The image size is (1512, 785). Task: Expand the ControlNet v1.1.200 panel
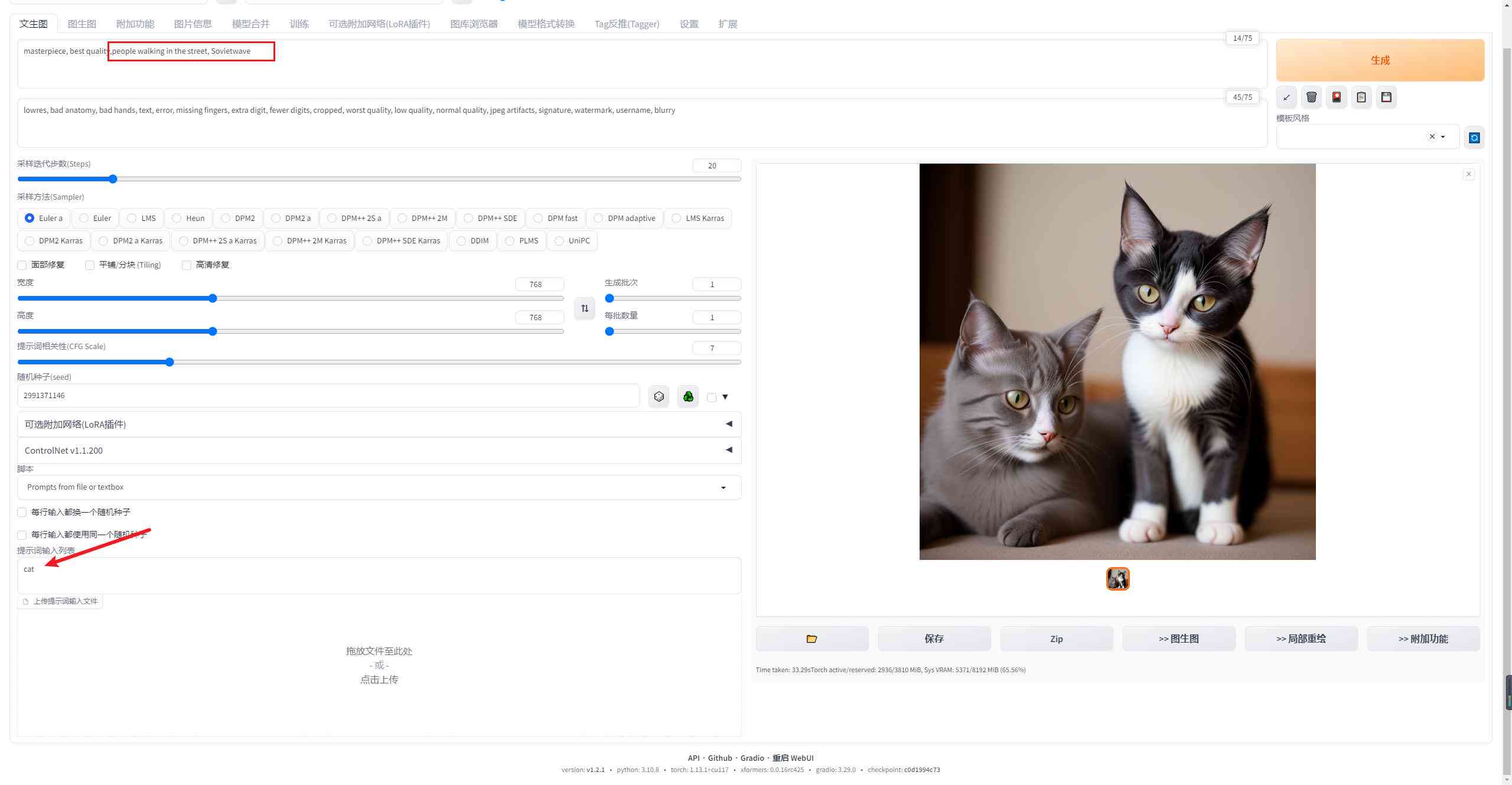pos(379,450)
